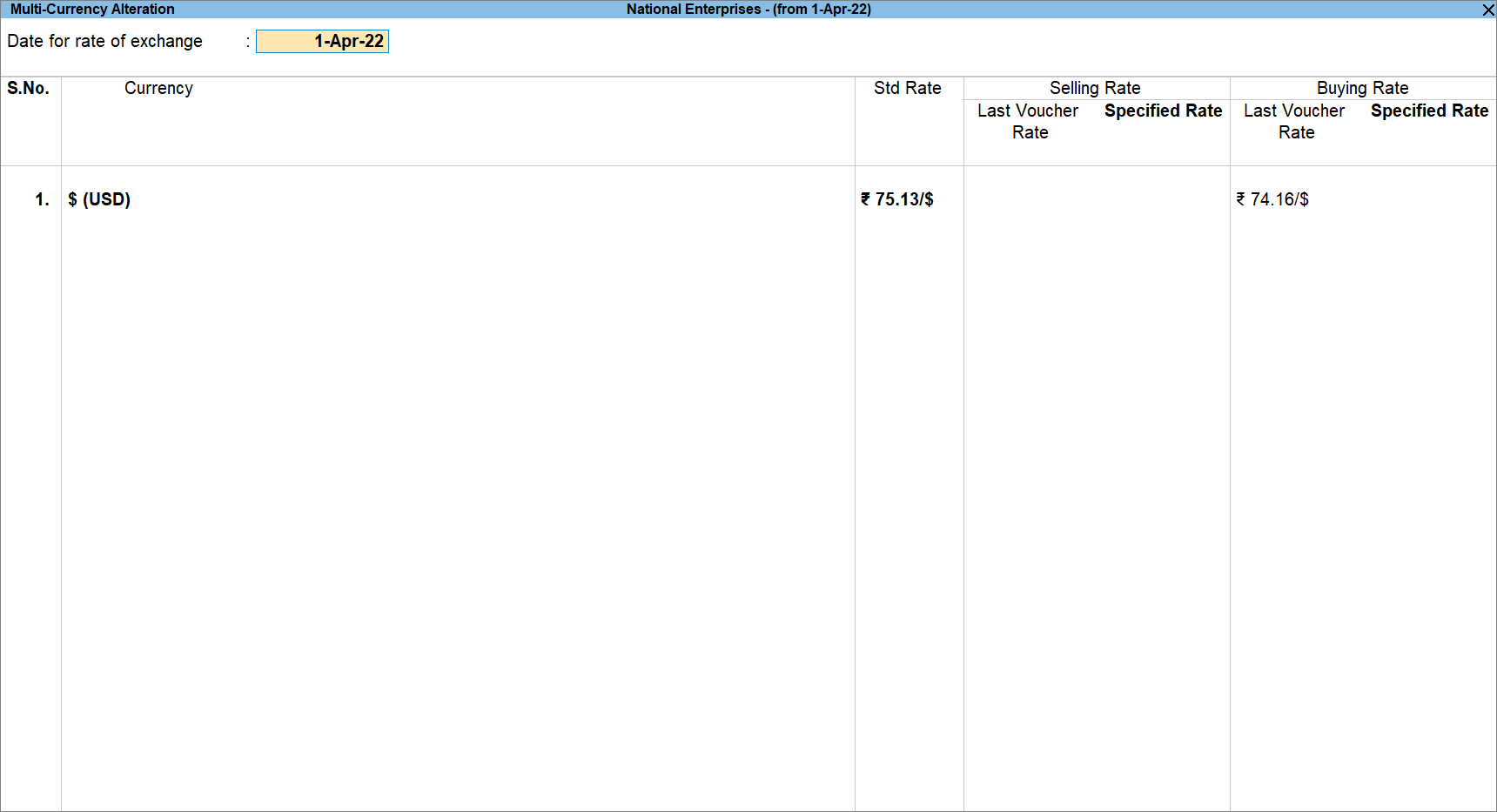Click the National Enterprises company title
Image resolution: width=1497 pixels, height=812 pixels.
(748, 10)
